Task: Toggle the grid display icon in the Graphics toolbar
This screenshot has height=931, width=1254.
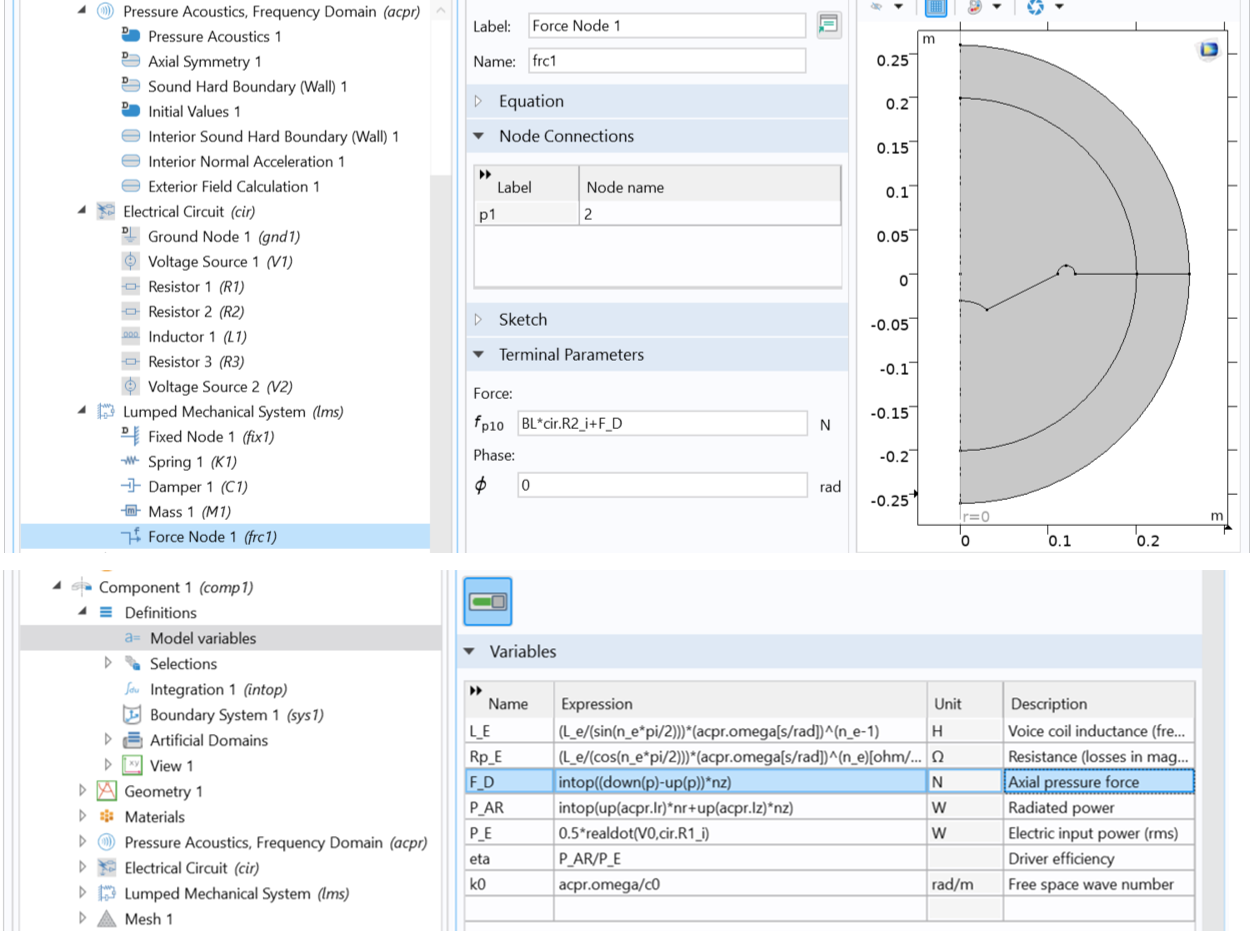Action: [935, 7]
